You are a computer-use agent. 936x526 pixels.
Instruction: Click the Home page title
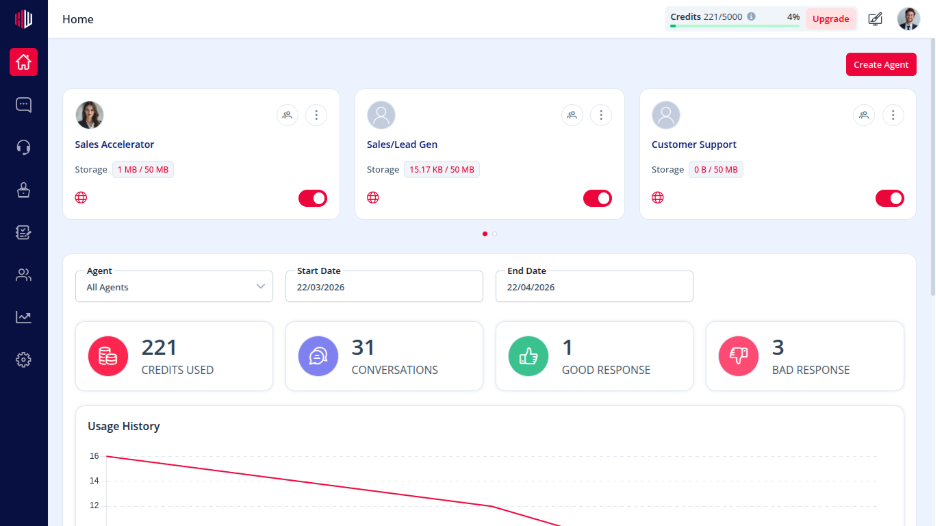point(78,19)
